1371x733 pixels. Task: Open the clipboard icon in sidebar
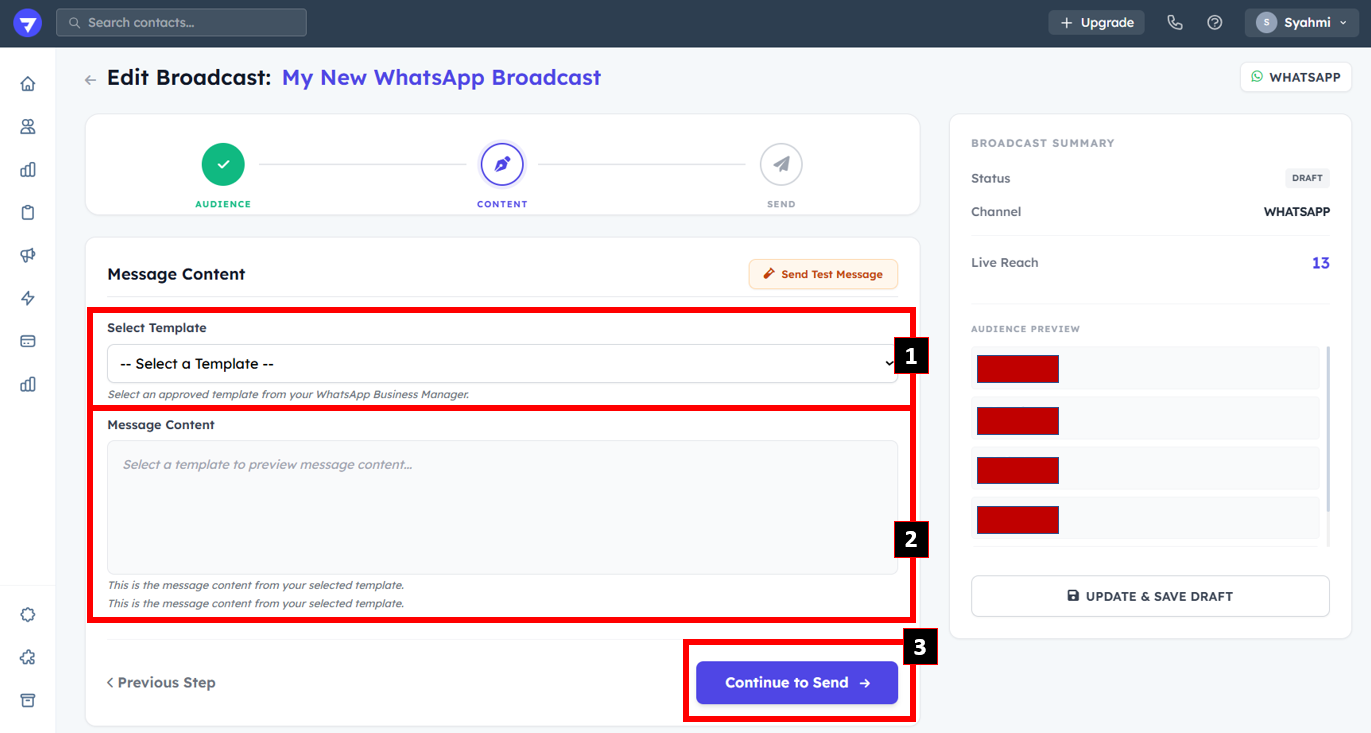(28, 212)
